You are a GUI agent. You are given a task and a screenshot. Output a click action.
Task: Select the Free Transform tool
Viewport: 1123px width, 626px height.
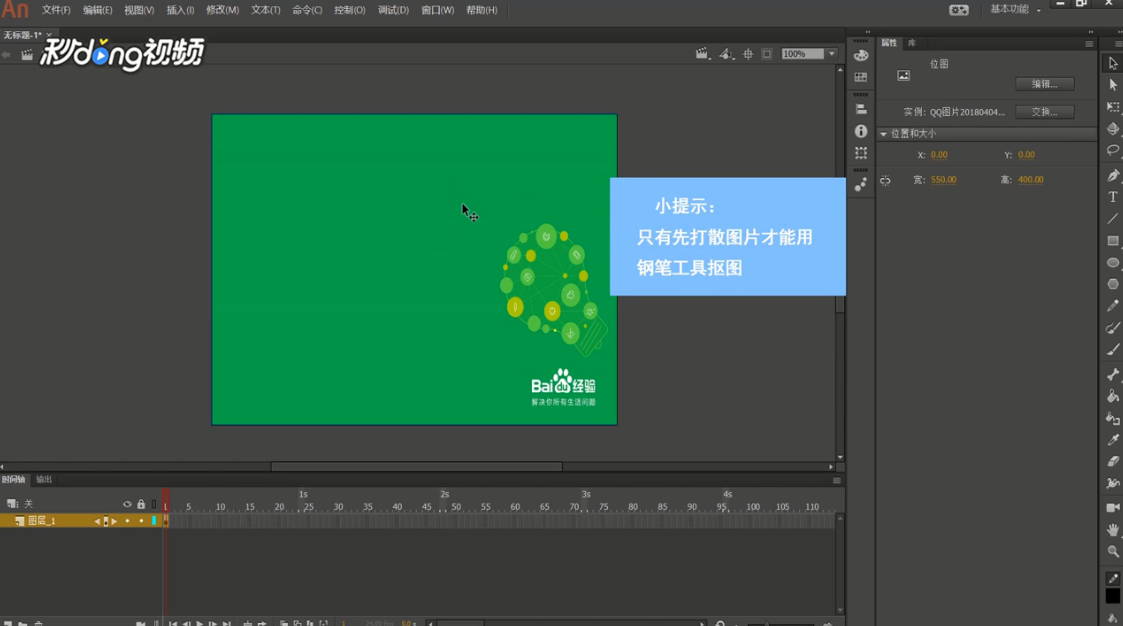tap(1112, 107)
